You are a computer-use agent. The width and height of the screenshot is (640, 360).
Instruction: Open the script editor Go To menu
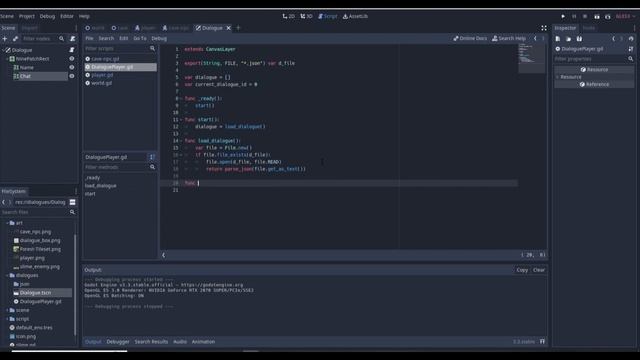point(140,38)
